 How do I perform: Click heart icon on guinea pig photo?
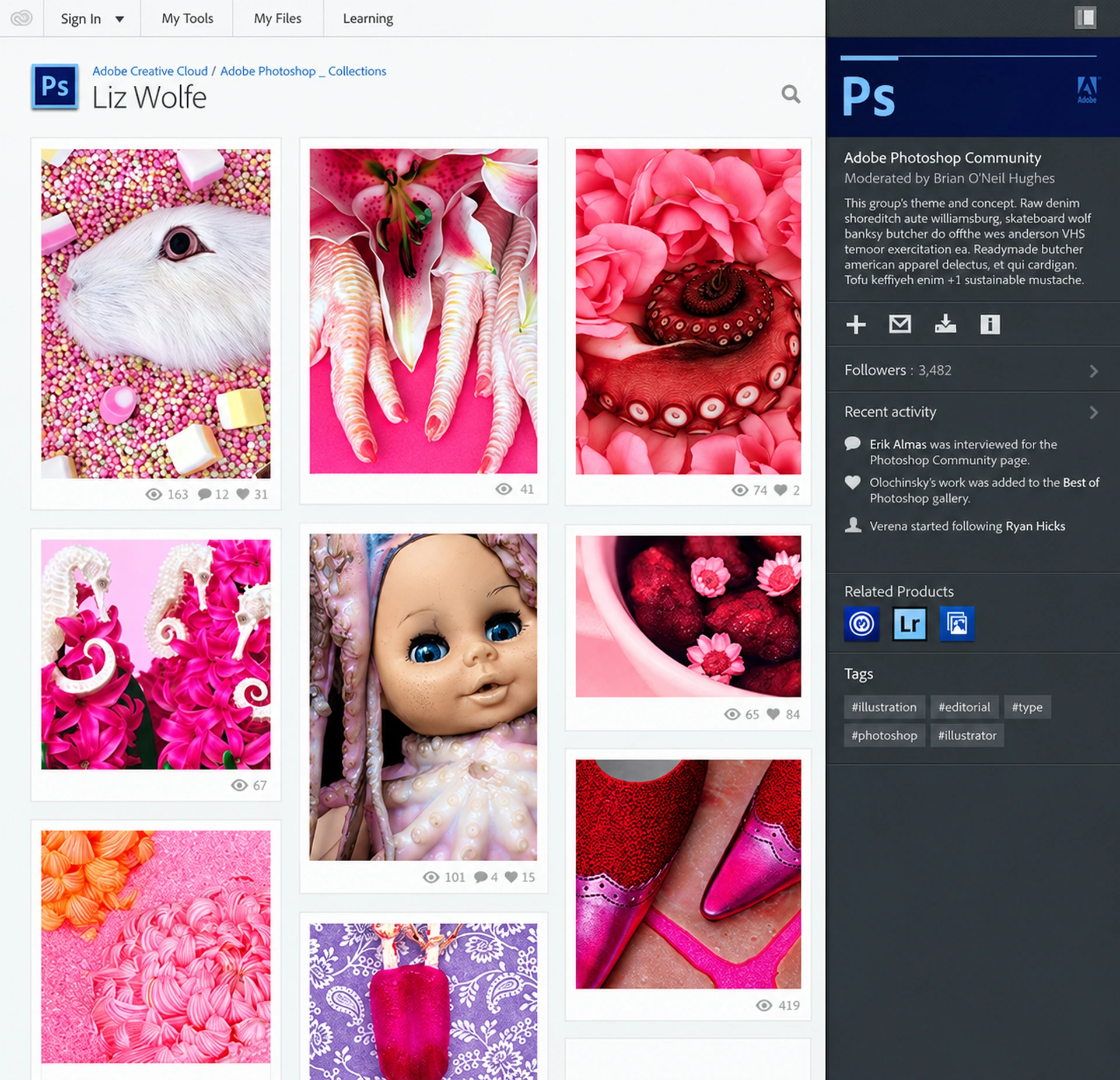click(243, 494)
